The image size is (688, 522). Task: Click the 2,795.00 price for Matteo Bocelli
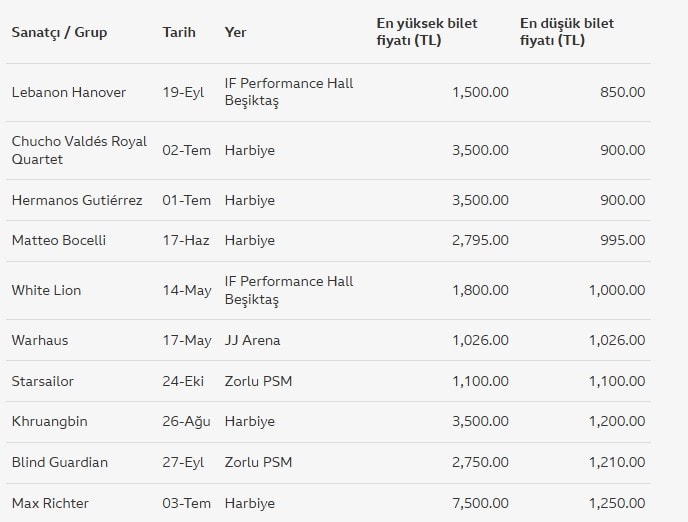point(480,240)
